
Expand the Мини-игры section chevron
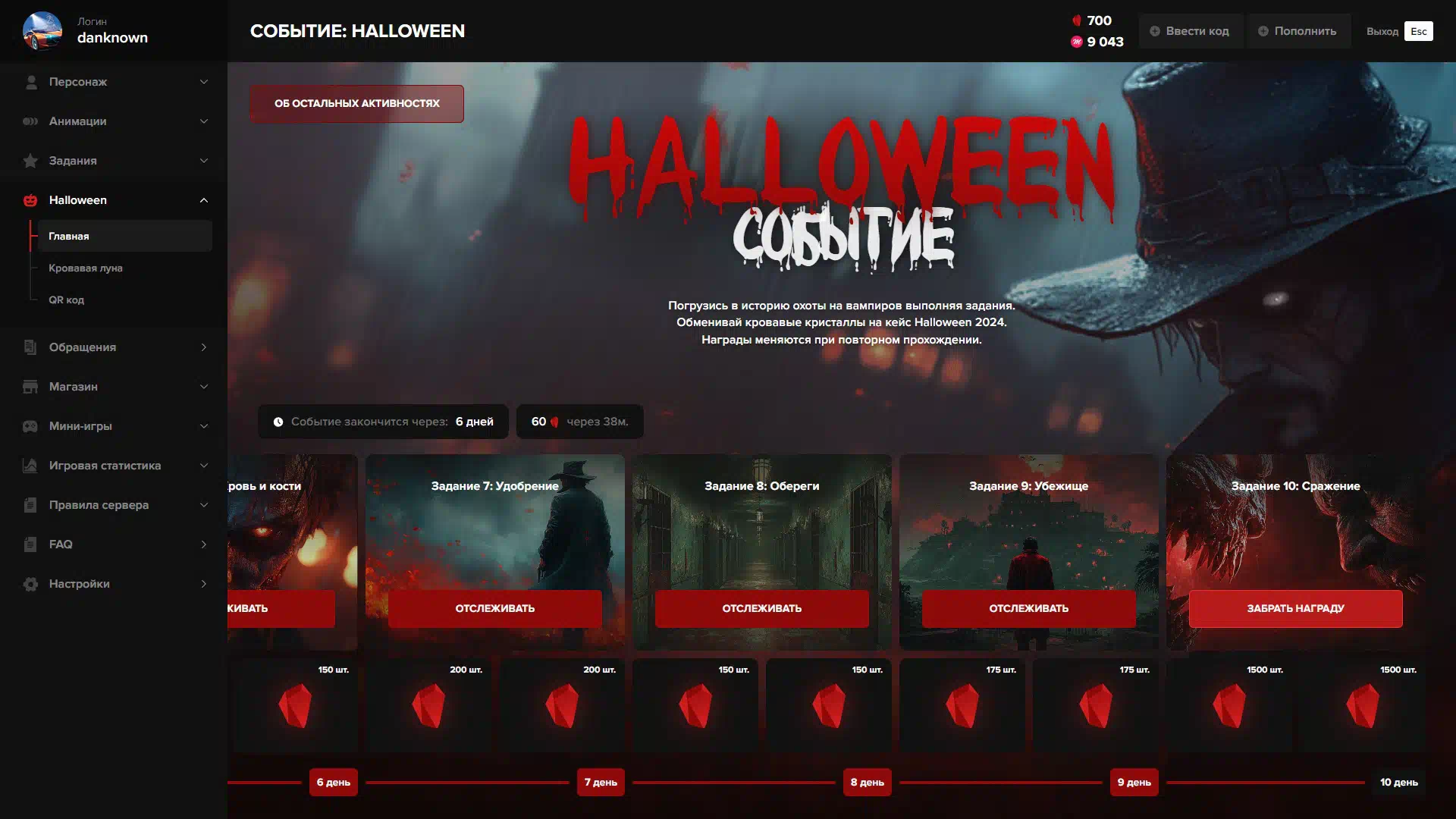point(203,426)
